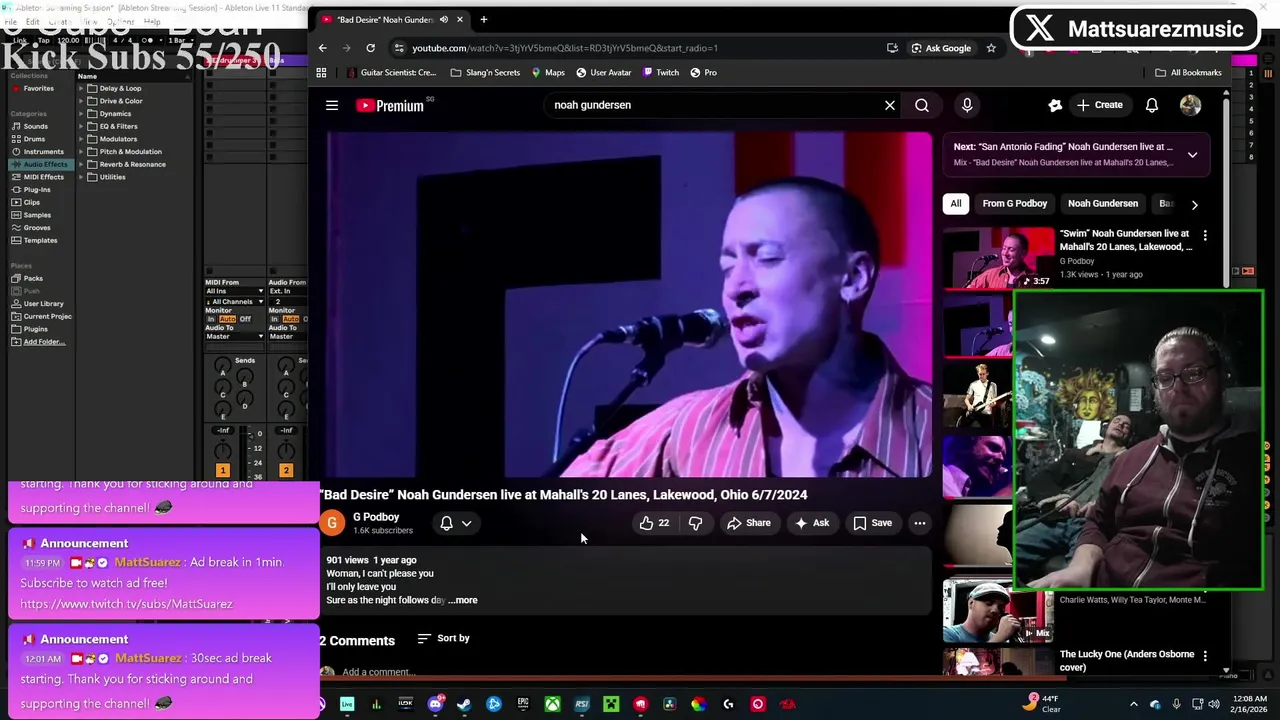Expand the mix playlist panel chevron

[x=1192, y=155]
